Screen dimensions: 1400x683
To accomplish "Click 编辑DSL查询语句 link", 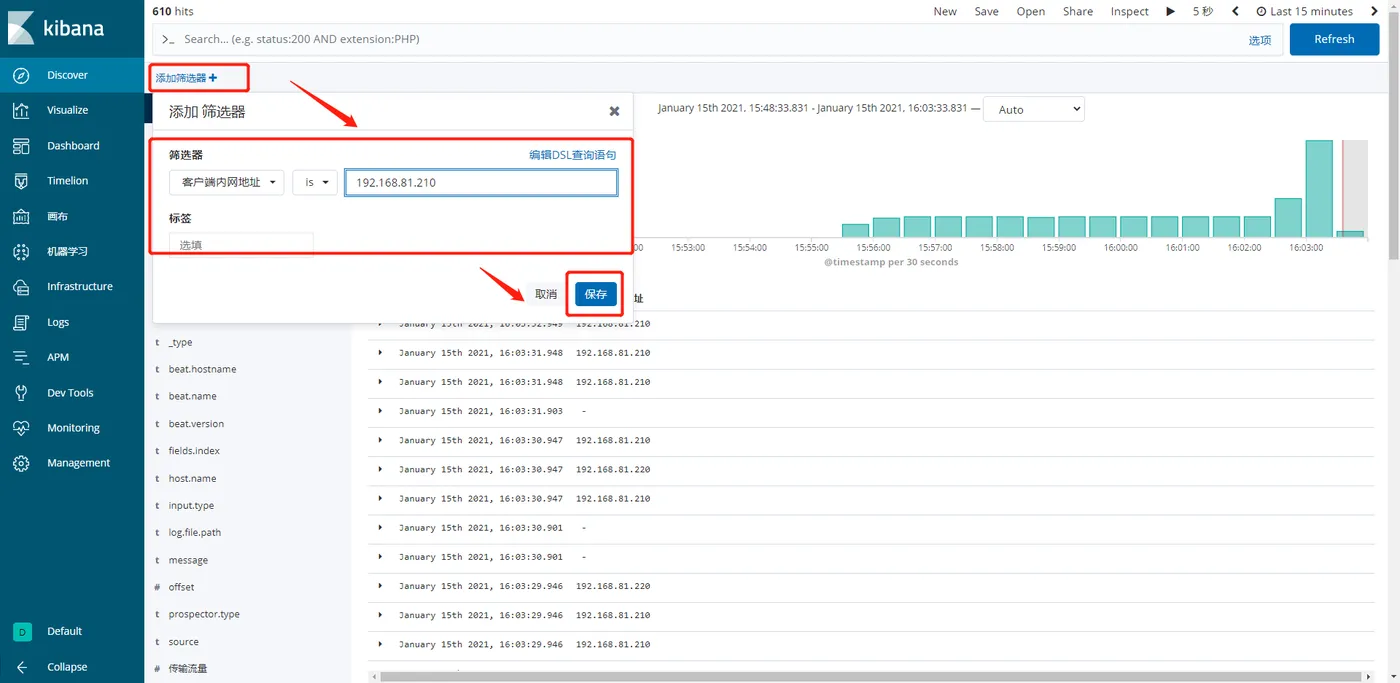I will (573, 155).
